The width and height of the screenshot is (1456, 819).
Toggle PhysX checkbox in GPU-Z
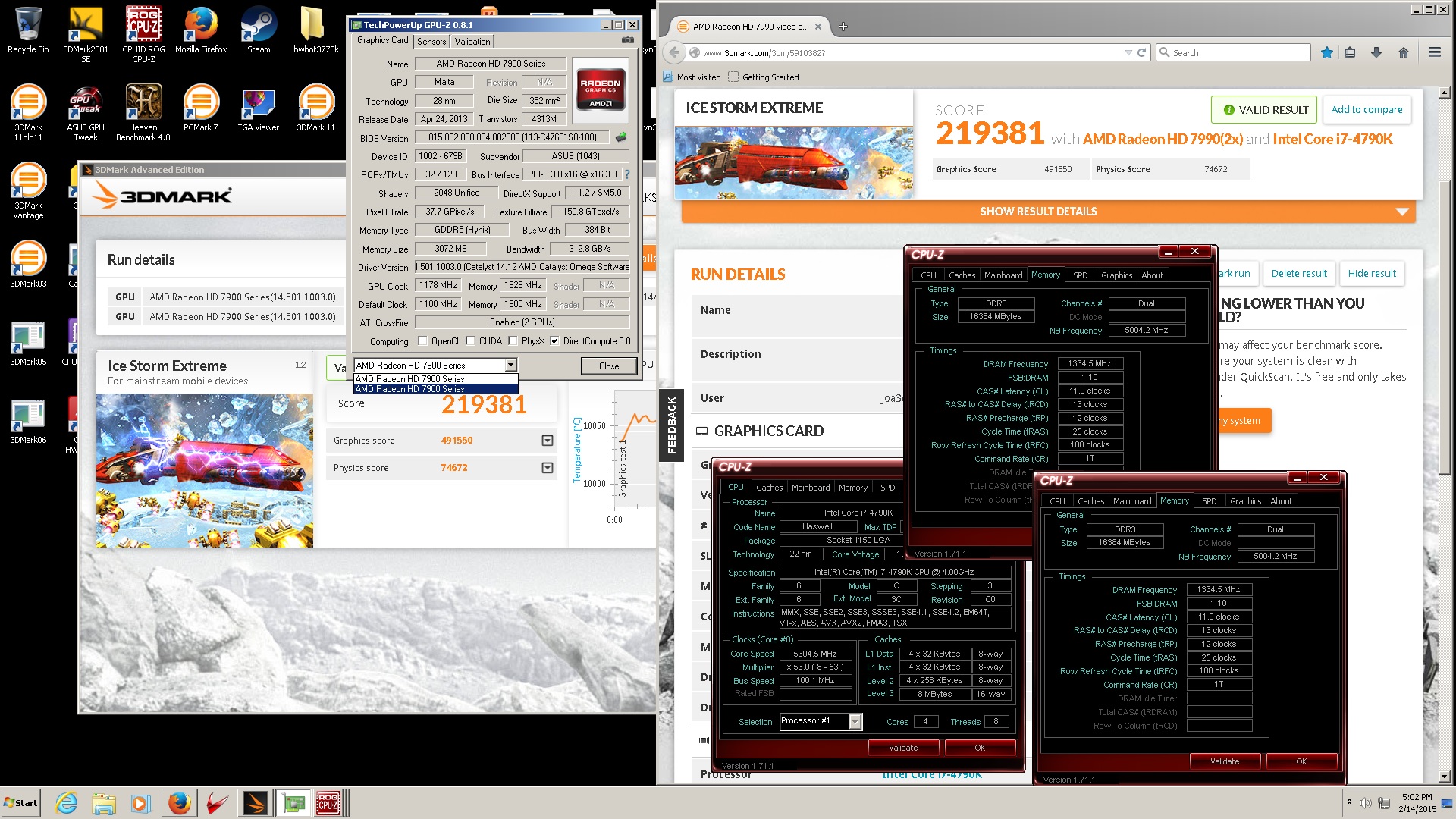[x=513, y=340]
